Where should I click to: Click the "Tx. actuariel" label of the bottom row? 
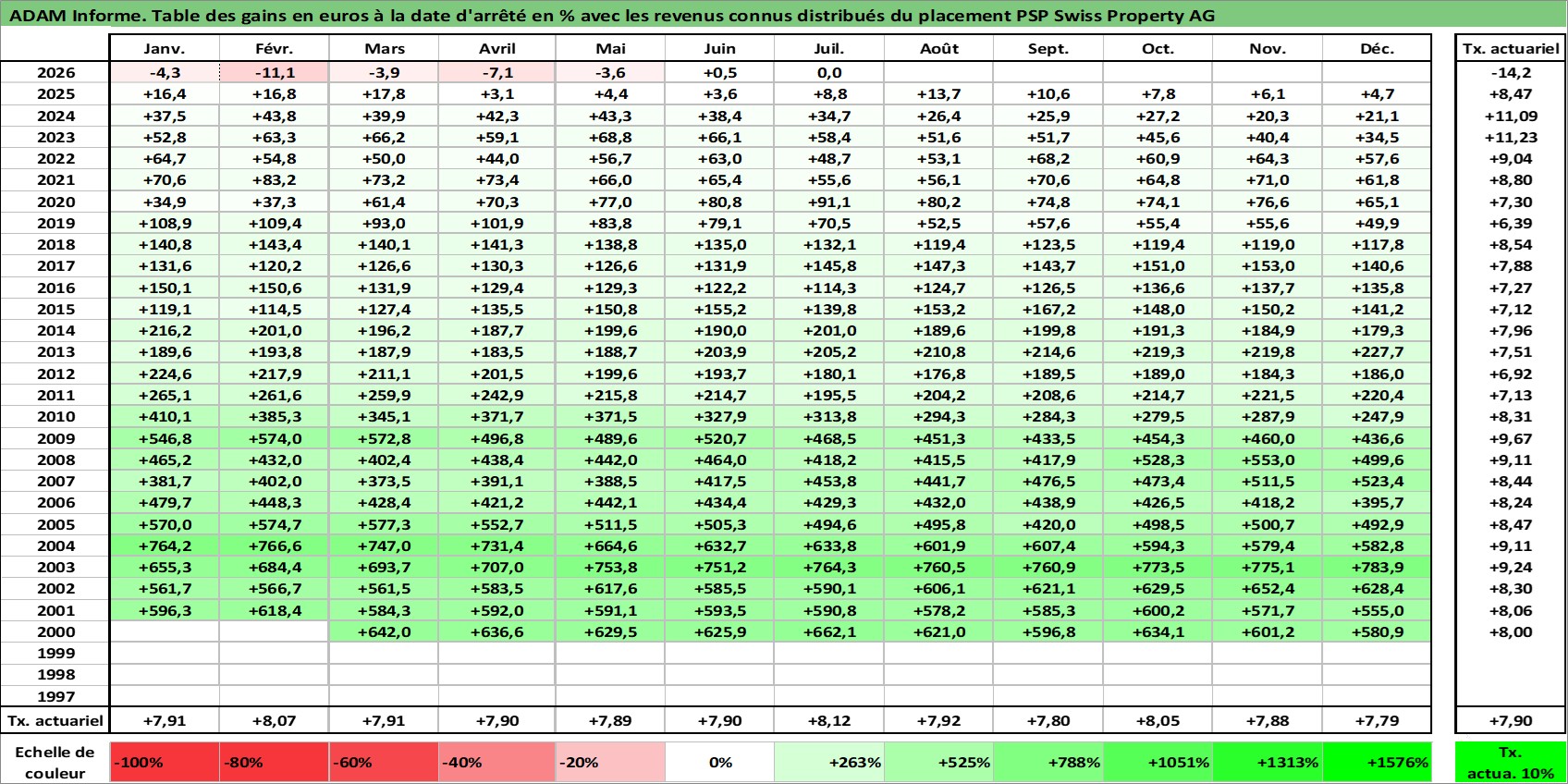pos(55,721)
